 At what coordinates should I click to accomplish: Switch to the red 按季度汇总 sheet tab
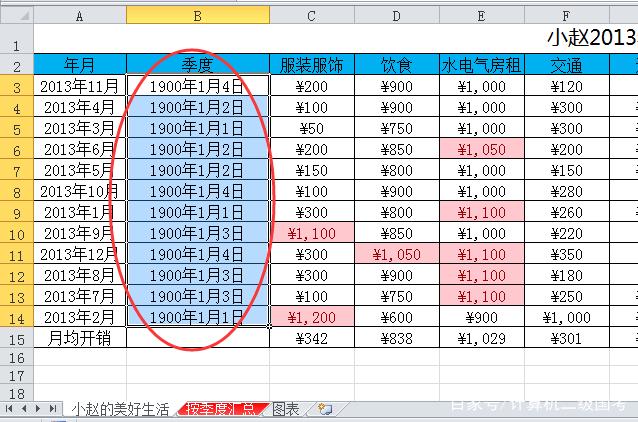click(x=223, y=409)
